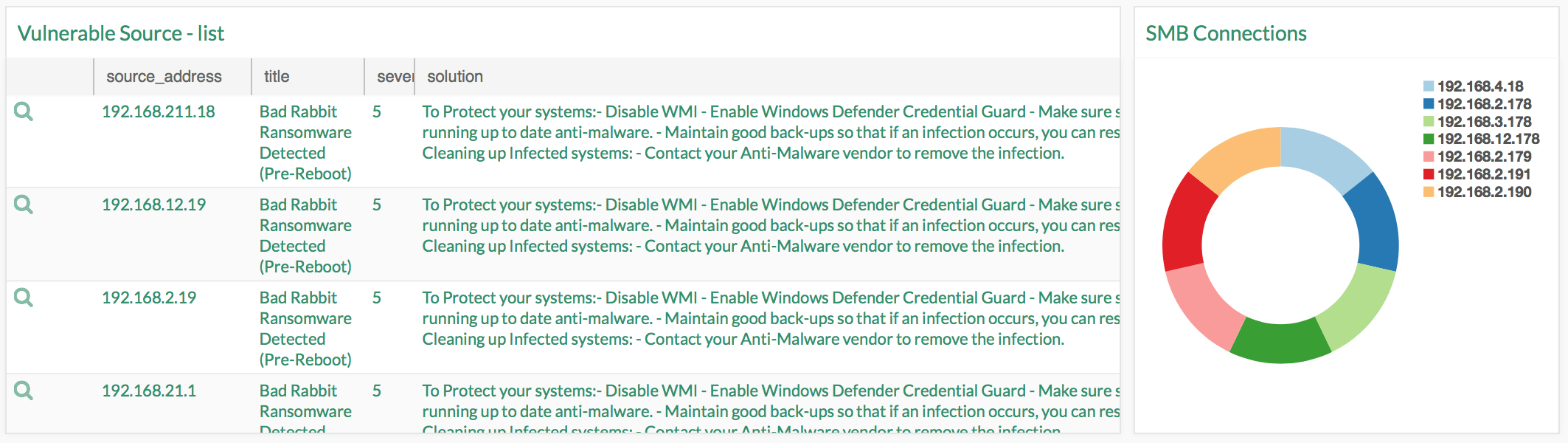Click the magnifier icon for 192.168.2.19
This screenshot has width=1568, height=443.
[x=24, y=298]
